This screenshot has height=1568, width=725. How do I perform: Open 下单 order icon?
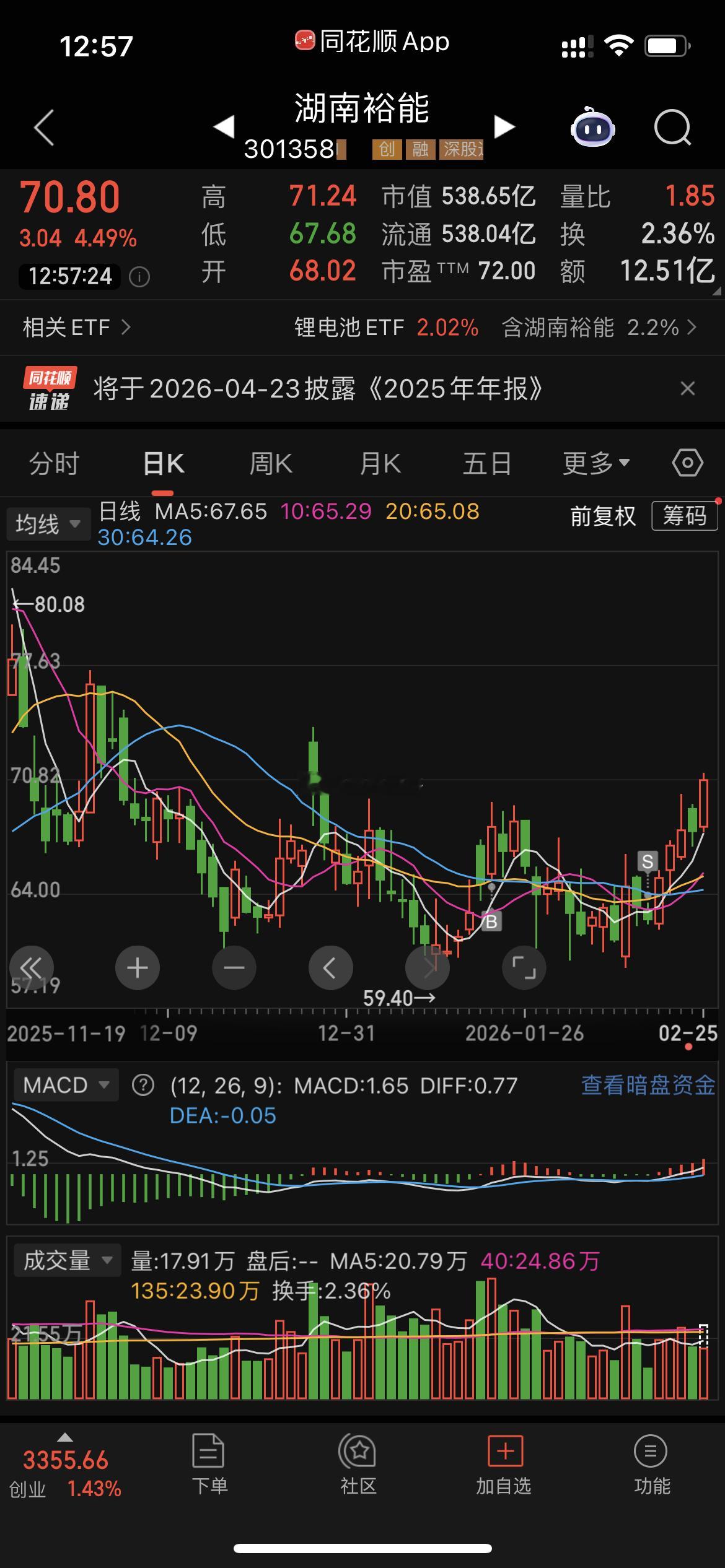click(x=209, y=1464)
